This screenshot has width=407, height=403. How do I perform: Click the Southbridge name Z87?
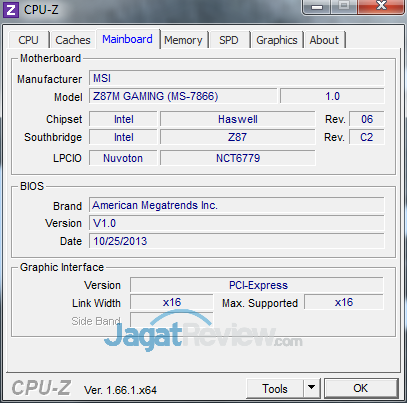(x=238, y=137)
